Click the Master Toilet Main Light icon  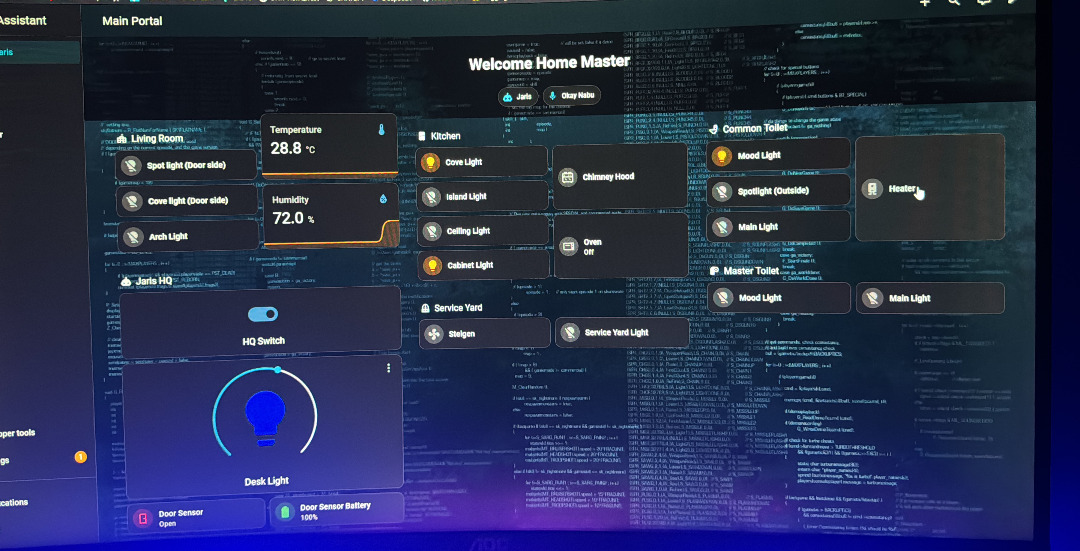coord(872,298)
